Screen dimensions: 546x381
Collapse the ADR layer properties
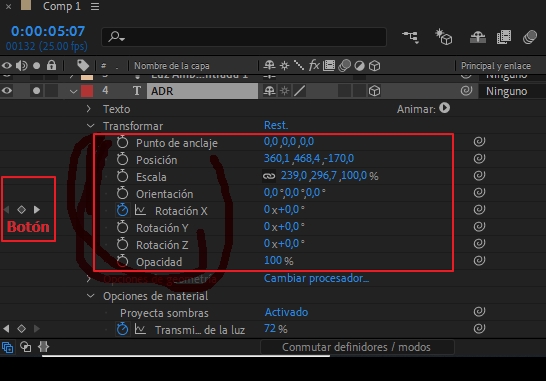73,91
